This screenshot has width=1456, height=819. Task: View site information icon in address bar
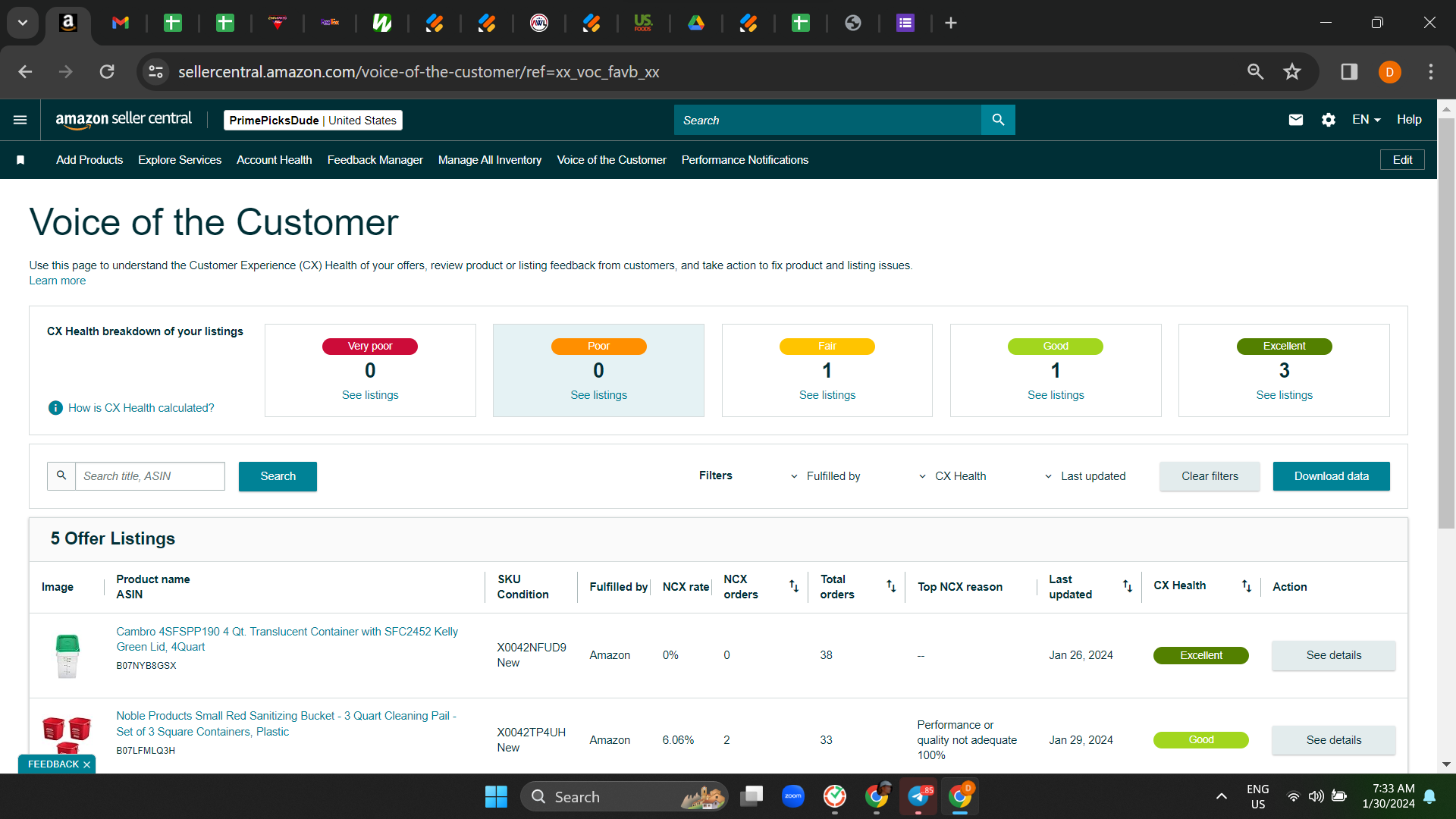pyautogui.click(x=155, y=72)
